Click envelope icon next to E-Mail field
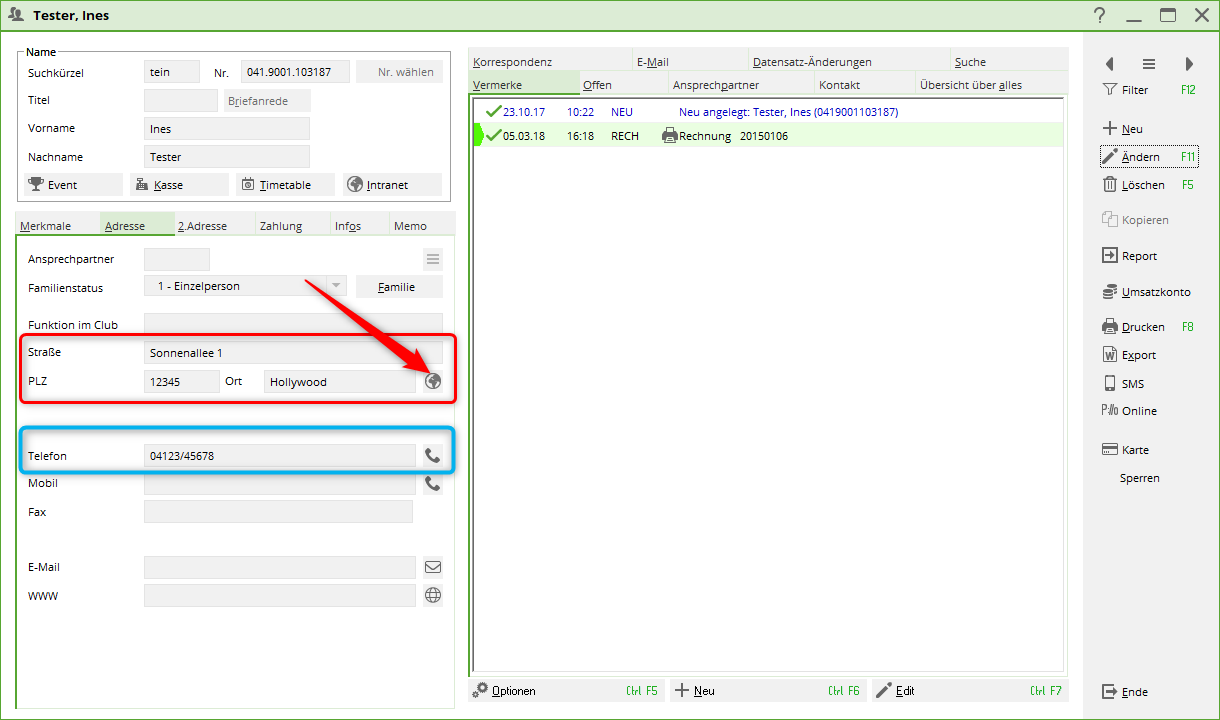 pyautogui.click(x=432, y=567)
